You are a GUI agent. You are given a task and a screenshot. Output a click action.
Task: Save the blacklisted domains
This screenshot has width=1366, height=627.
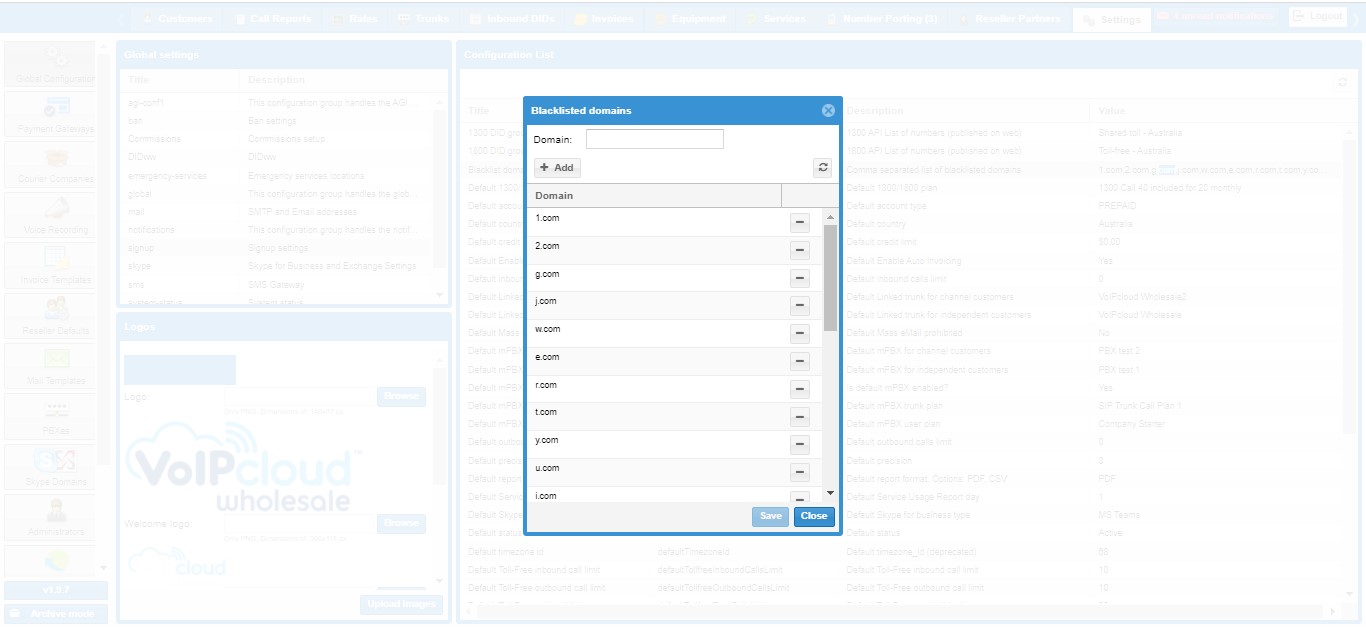[x=770, y=516]
